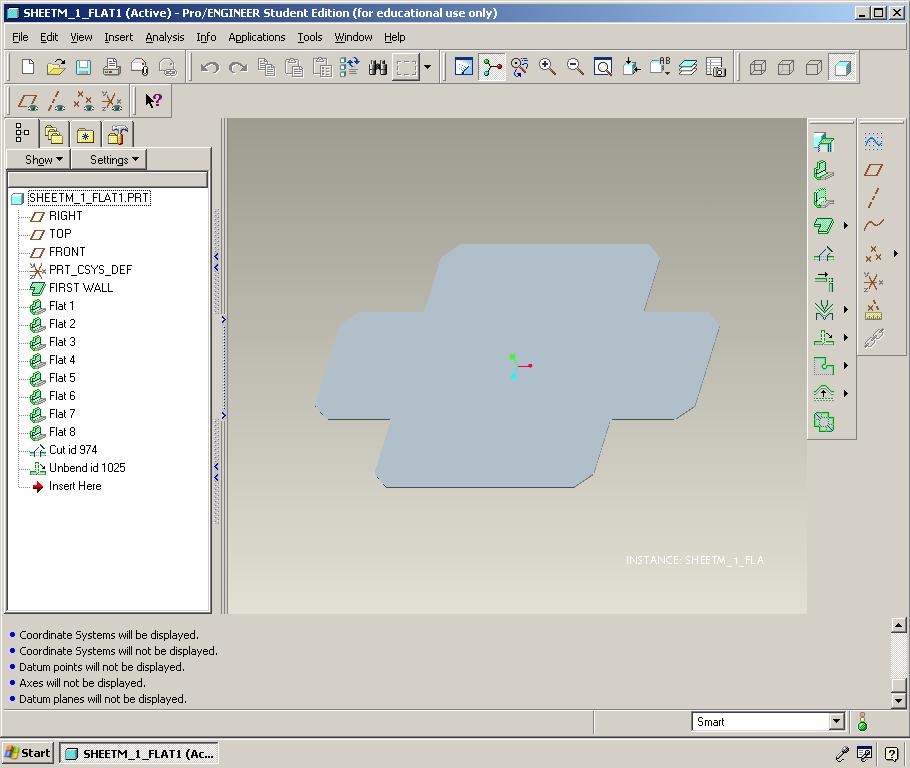Toggle datum plane display icon
The image size is (910, 768).
pyautogui.click(x=29, y=101)
